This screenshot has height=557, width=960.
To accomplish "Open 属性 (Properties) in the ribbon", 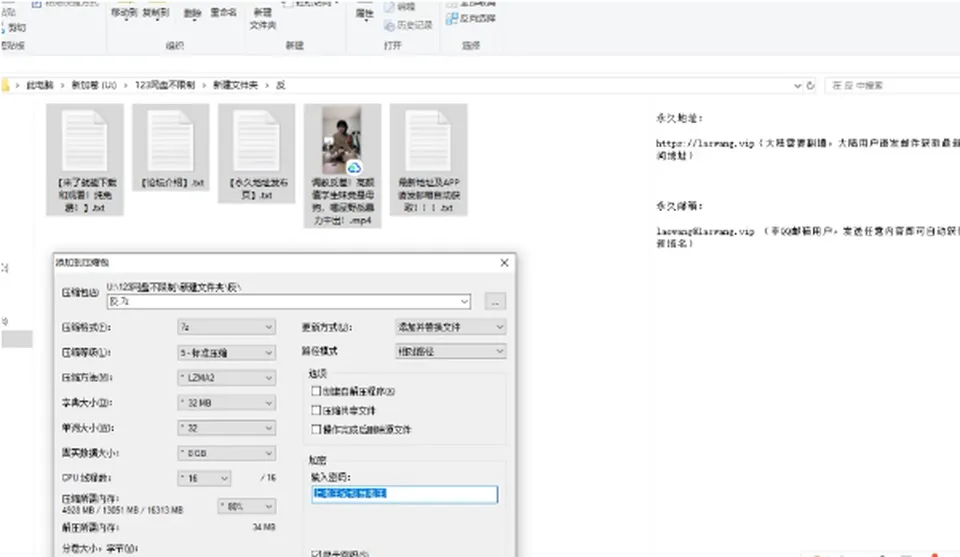I will (x=365, y=13).
